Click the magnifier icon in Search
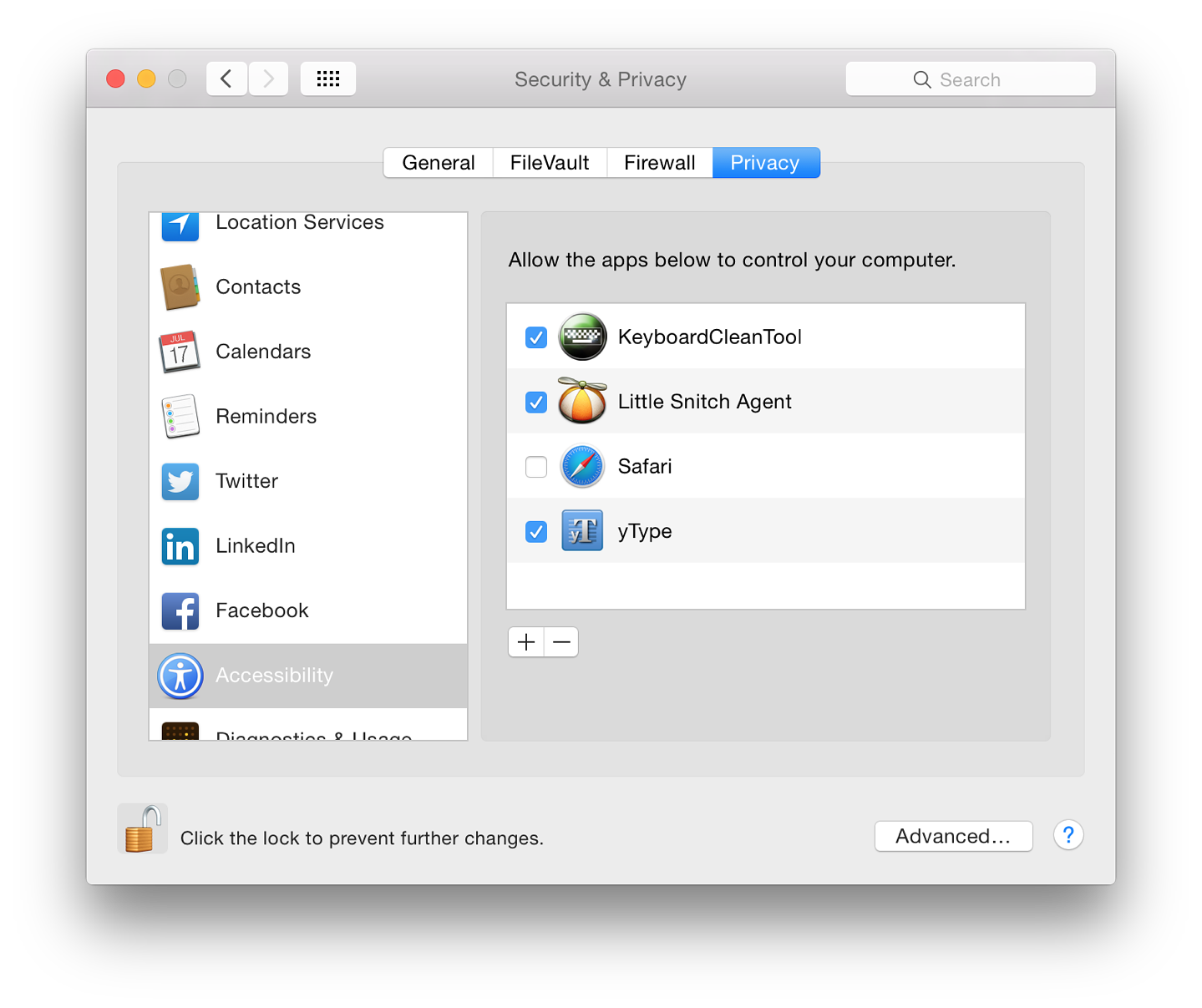The height and width of the screenshot is (1008, 1202). (x=922, y=79)
